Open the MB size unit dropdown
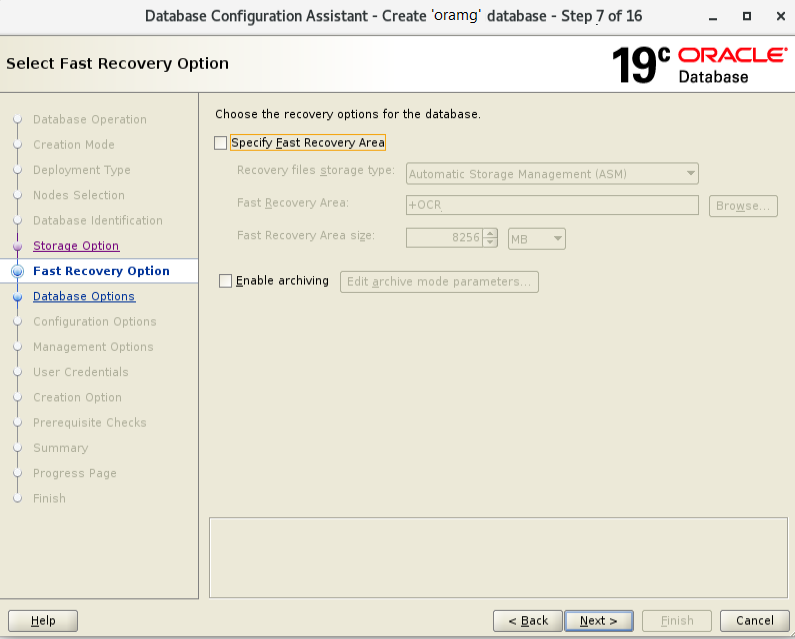 tap(536, 239)
